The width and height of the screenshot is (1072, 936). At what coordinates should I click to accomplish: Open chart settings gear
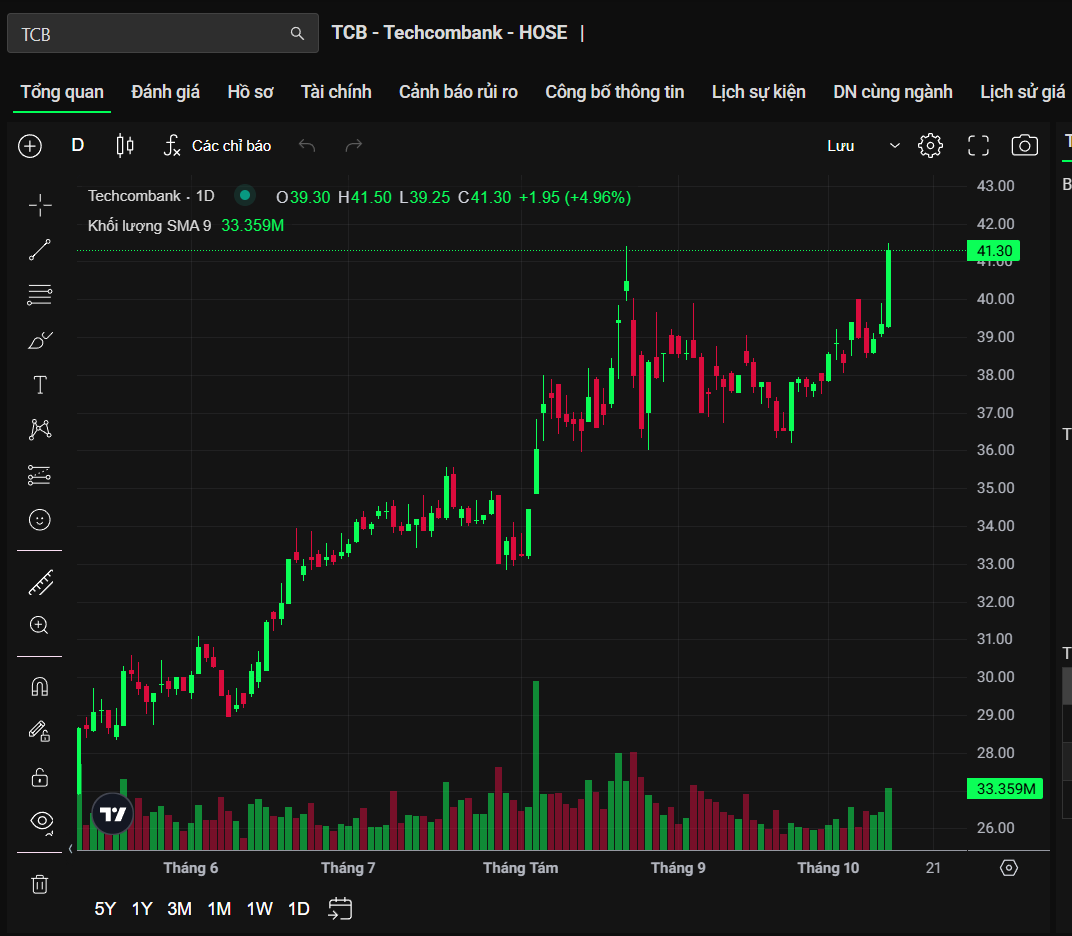point(930,146)
